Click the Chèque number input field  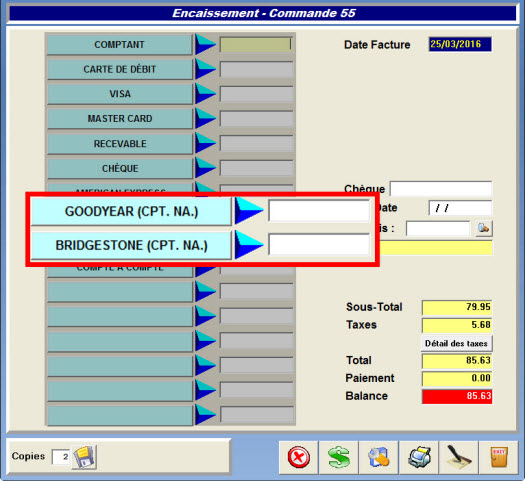pos(441,189)
